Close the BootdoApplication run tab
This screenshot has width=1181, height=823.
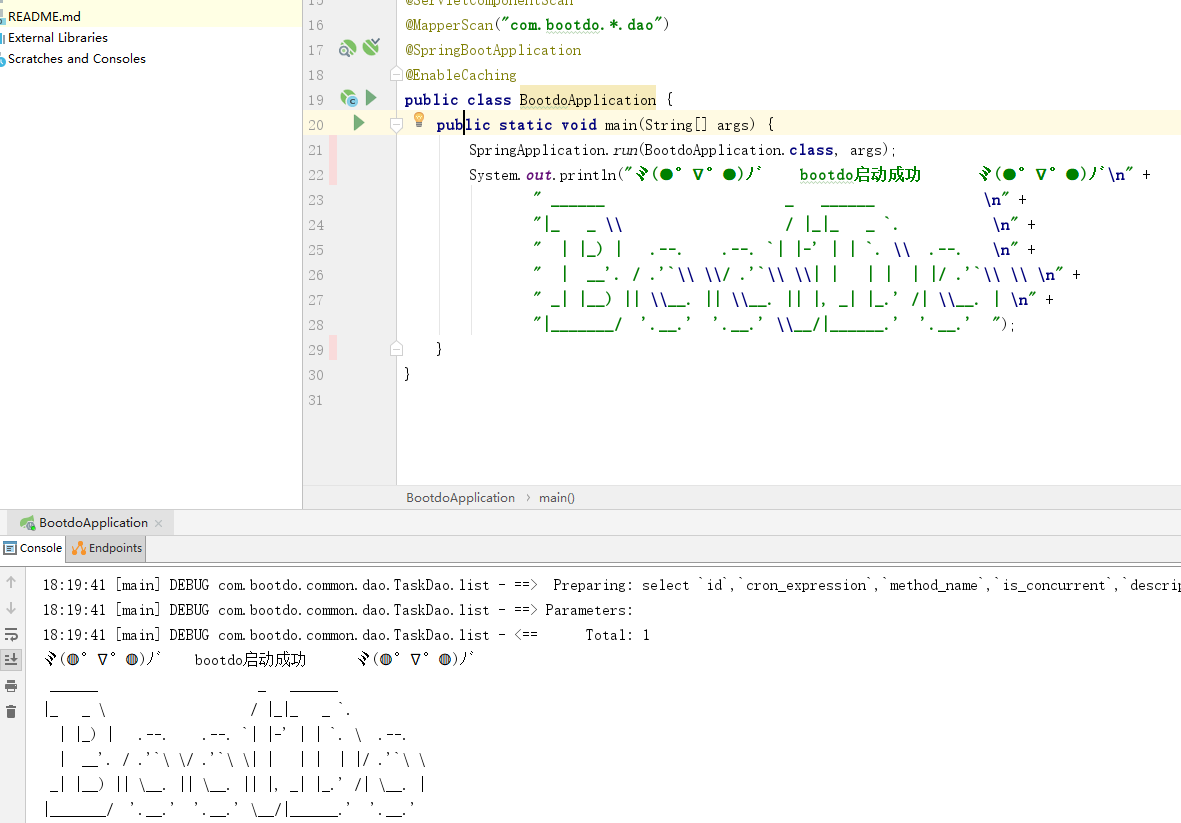(x=158, y=523)
